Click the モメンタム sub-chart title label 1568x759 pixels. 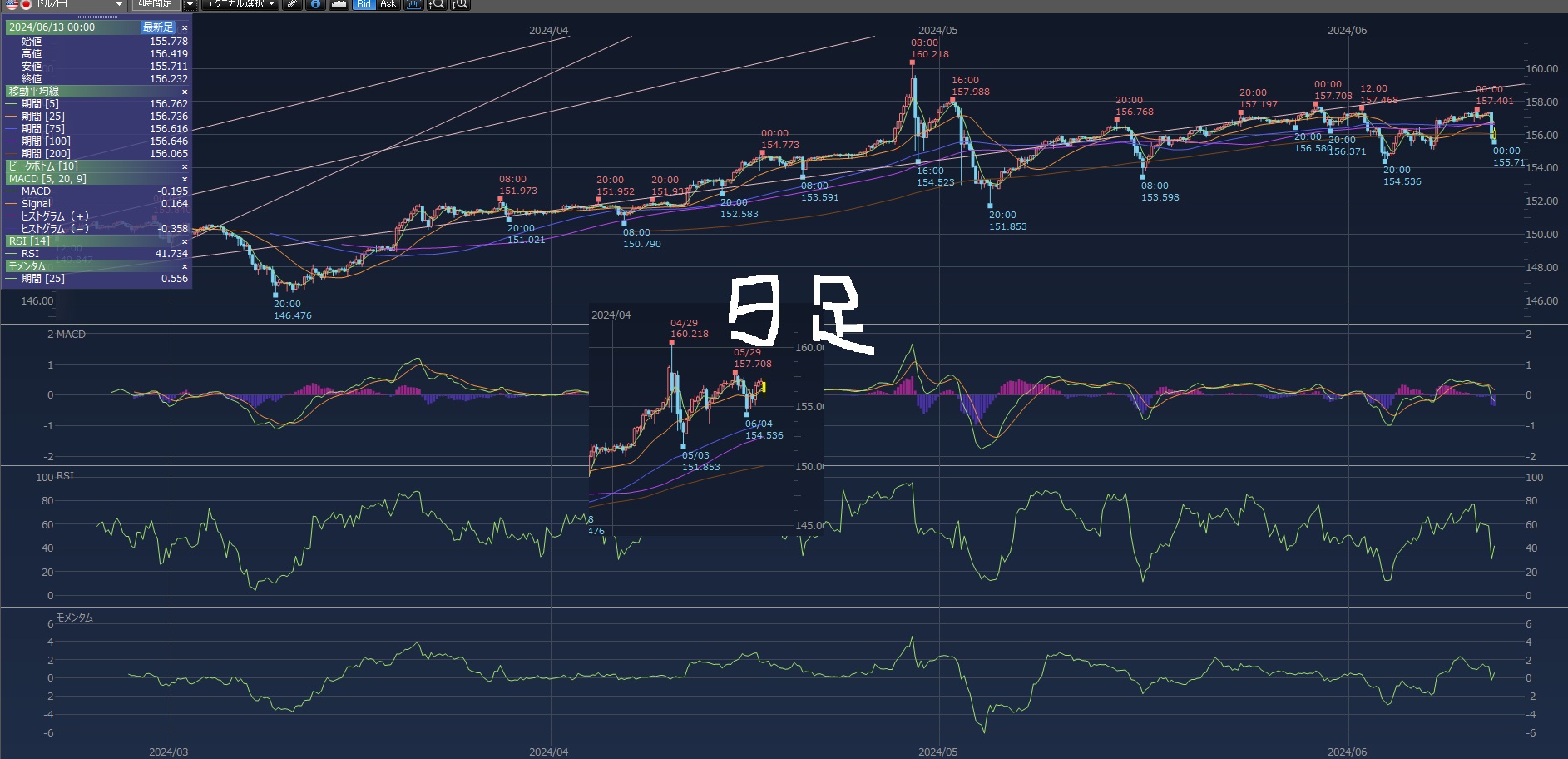pyautogui.click(x=75, y=618)
